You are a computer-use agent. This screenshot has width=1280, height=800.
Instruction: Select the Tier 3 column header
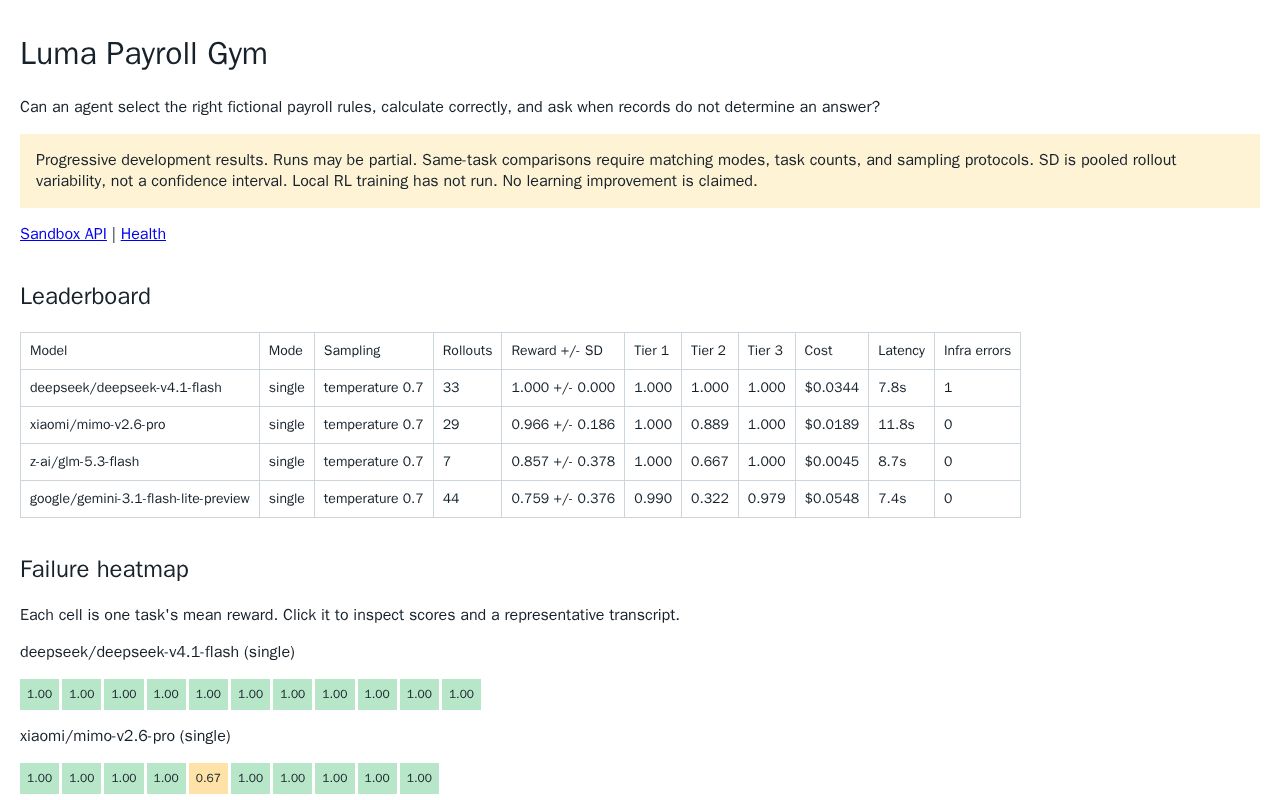[767, 351]
